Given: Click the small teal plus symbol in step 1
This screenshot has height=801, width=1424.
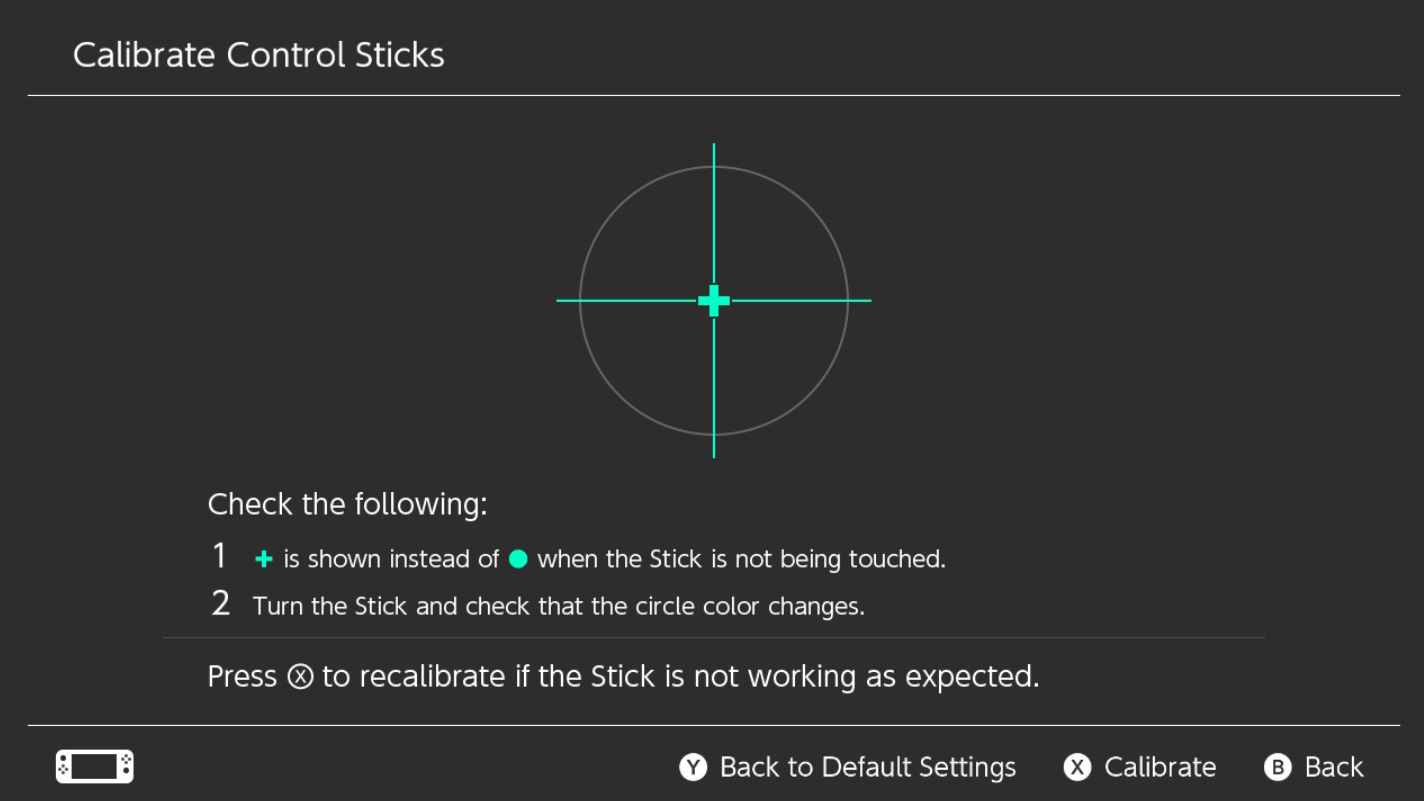Looking at the screenshot, I should (264, 559).
